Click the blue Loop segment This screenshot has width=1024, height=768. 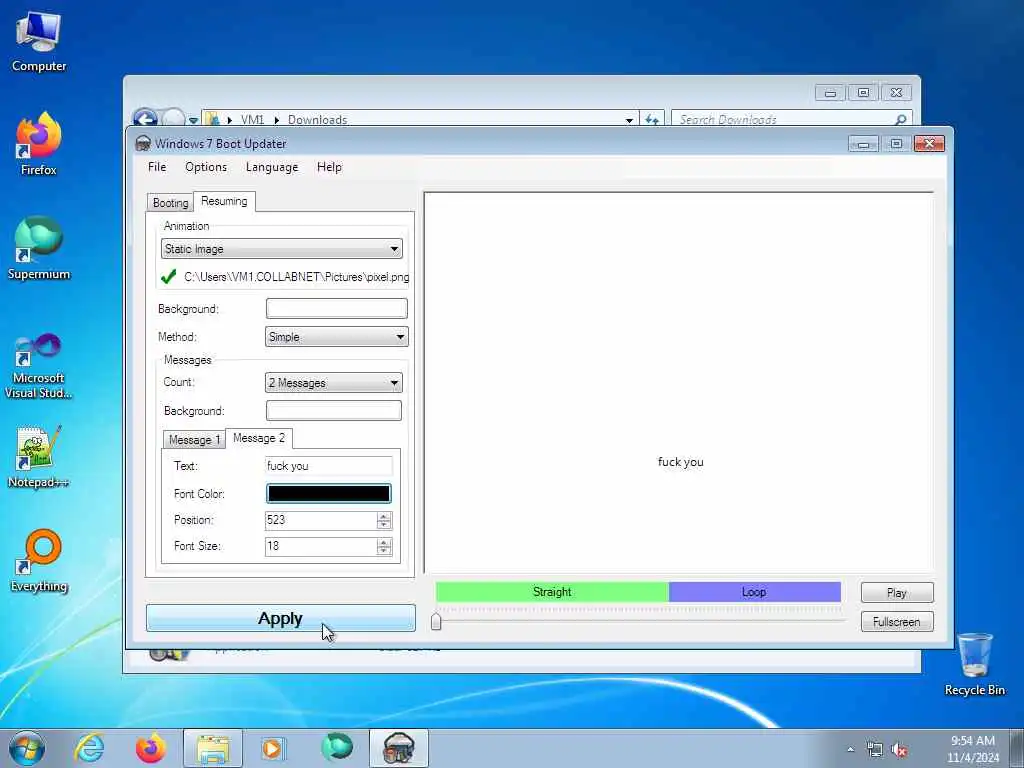click(x=754, y=592)
